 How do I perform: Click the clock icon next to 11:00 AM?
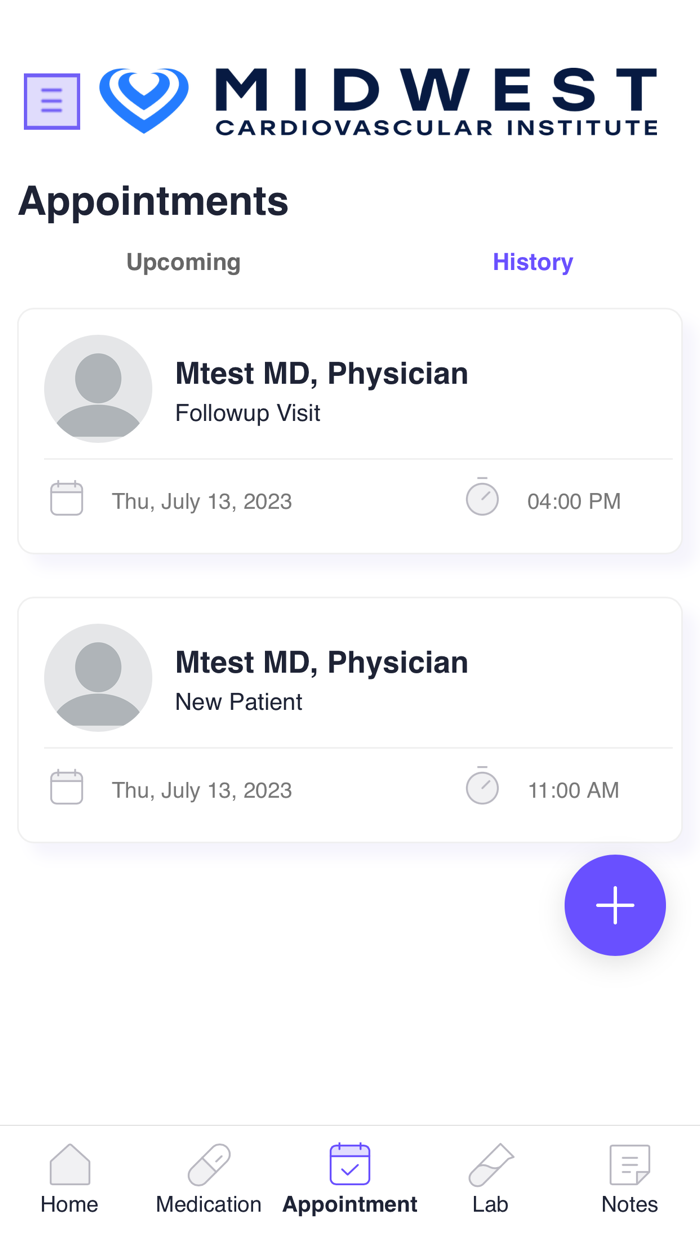pos(482,786)
